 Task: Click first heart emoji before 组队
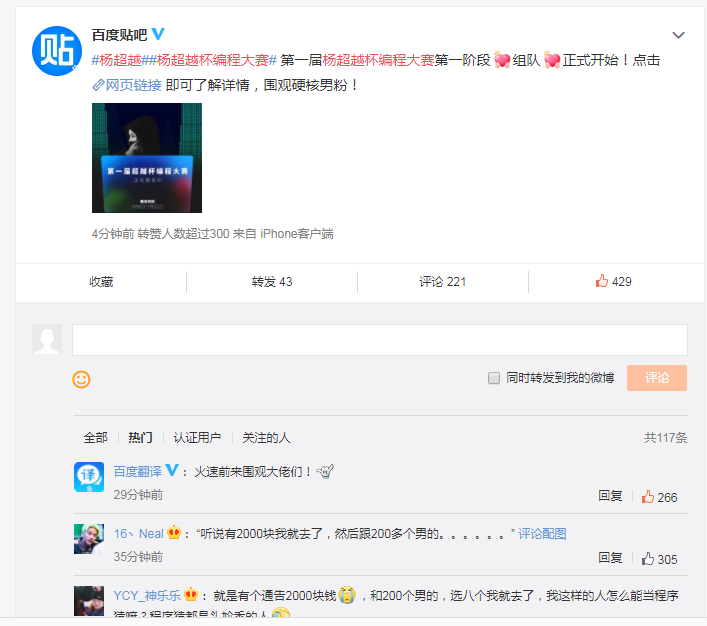502,60
